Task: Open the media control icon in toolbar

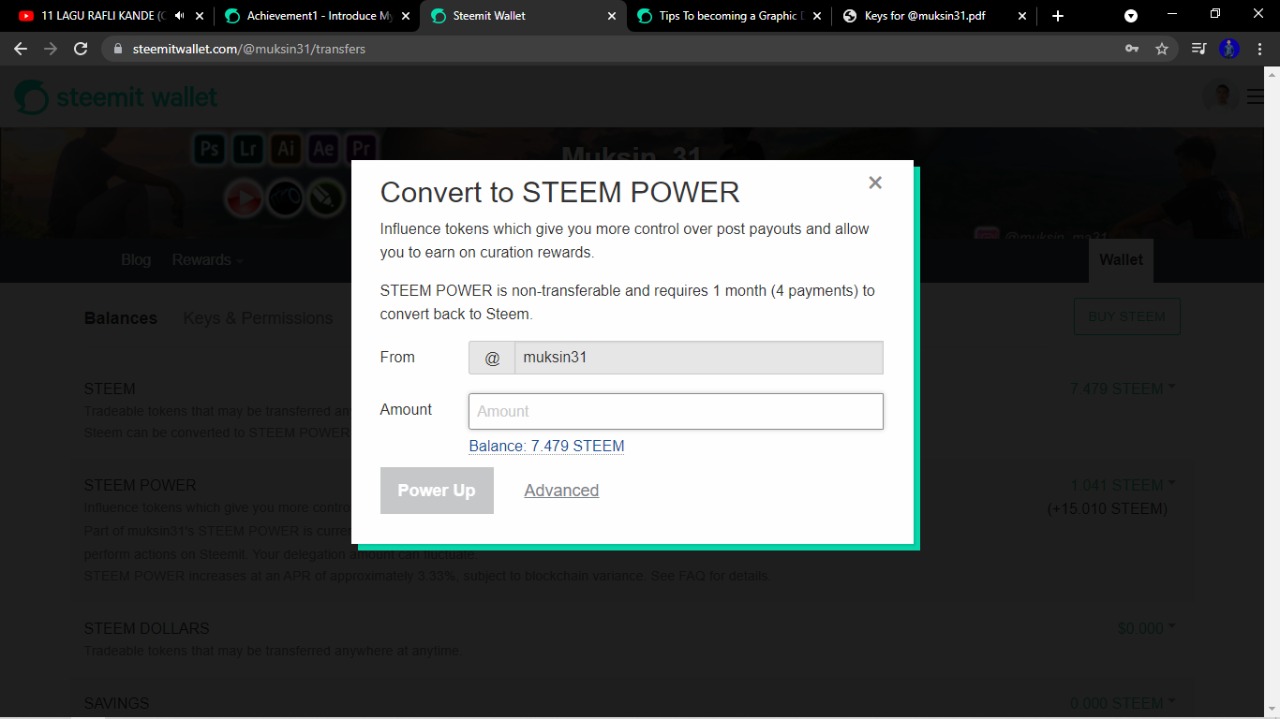Action: click(x=1199, y=48)
